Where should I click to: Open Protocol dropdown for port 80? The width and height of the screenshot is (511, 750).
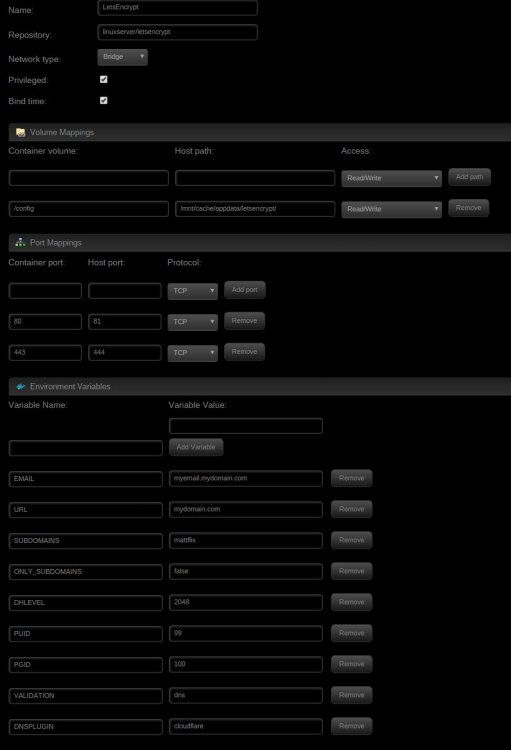[192, 322]
